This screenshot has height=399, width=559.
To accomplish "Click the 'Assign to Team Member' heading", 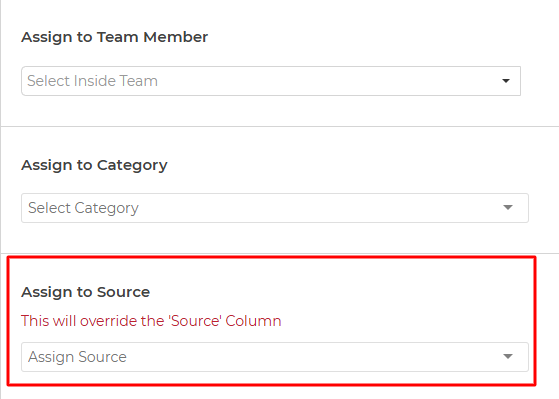I will click(x=114, y=37).
